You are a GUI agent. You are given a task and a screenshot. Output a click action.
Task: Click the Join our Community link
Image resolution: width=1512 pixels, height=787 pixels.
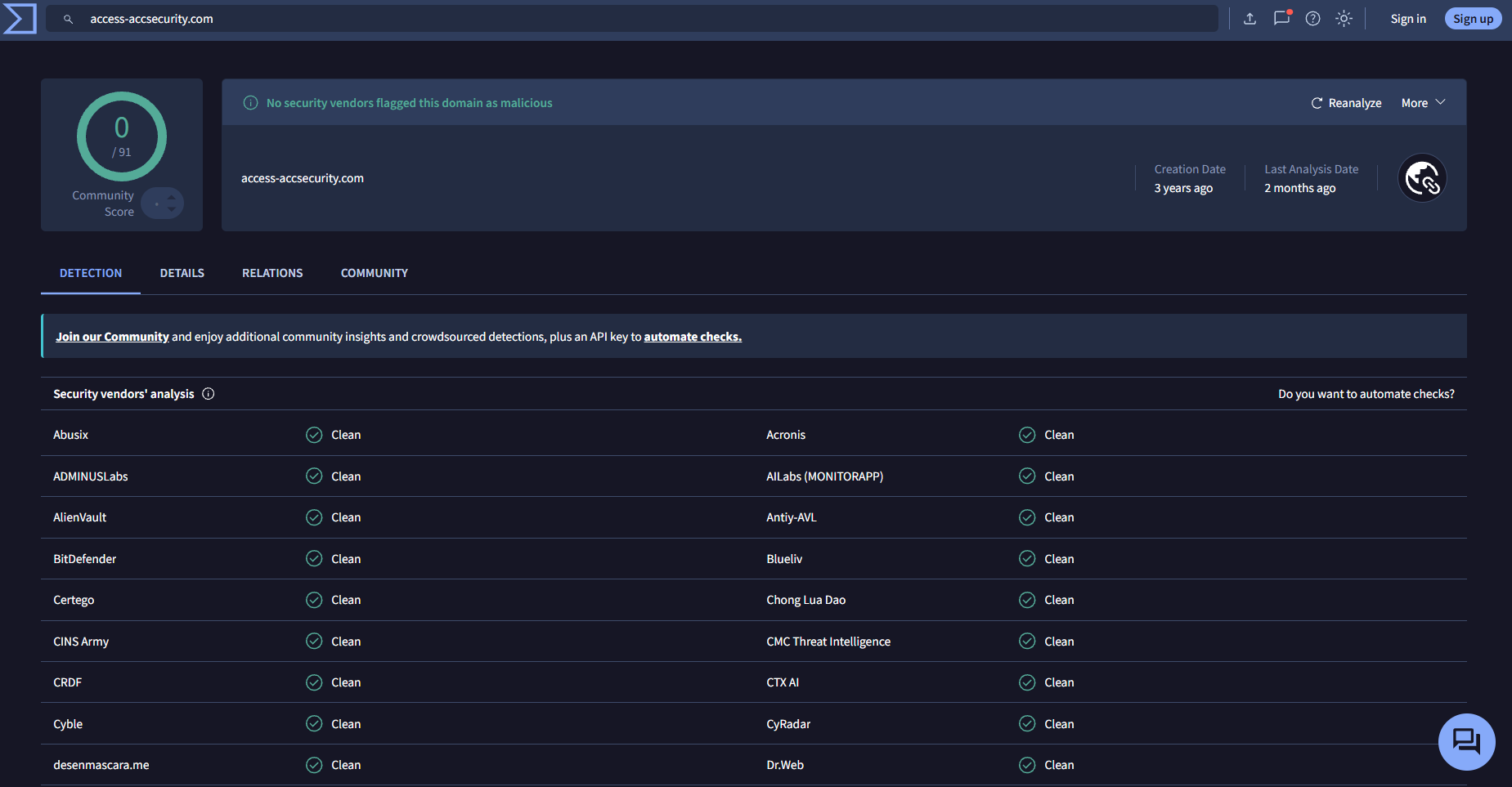click(112, 337)
